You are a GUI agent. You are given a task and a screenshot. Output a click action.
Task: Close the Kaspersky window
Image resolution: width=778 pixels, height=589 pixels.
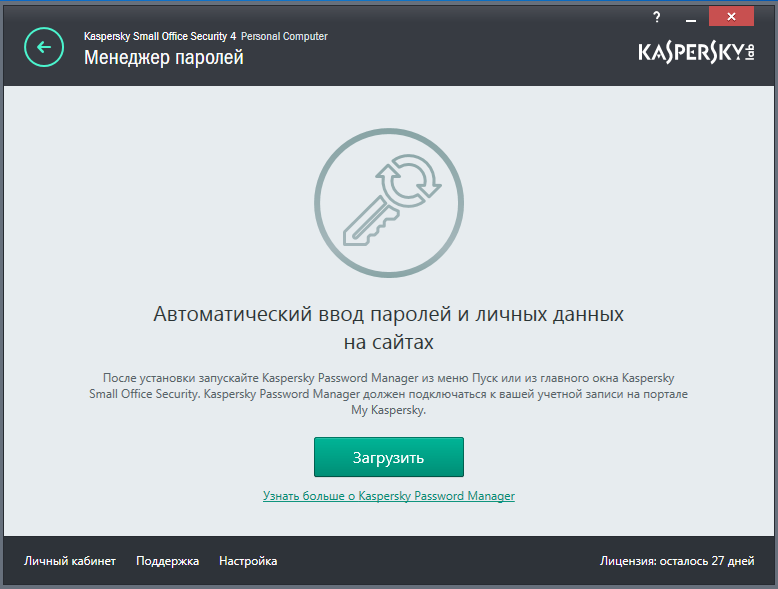731,16
